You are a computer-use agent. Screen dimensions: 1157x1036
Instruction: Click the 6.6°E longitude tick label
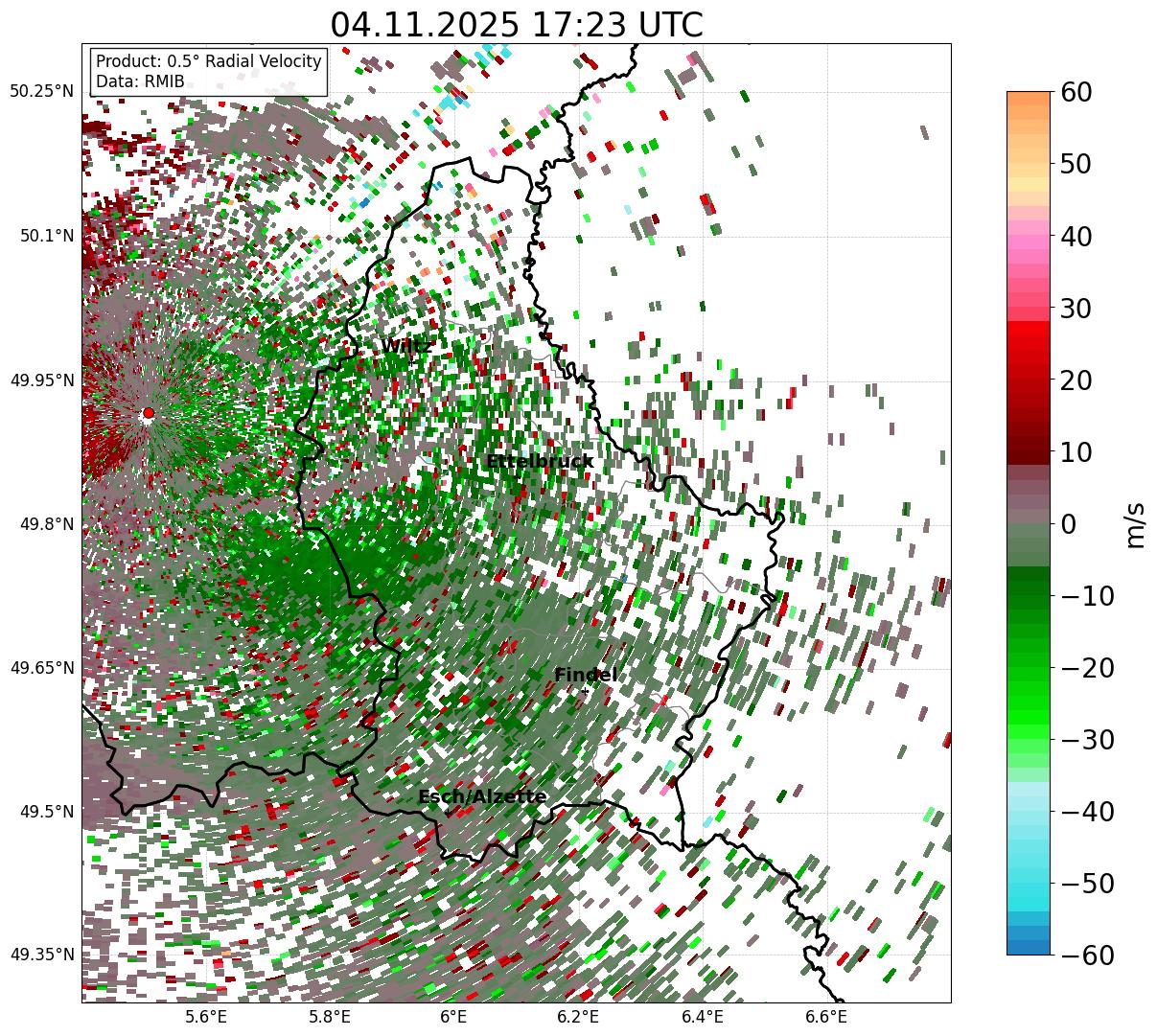point(826,1017)
